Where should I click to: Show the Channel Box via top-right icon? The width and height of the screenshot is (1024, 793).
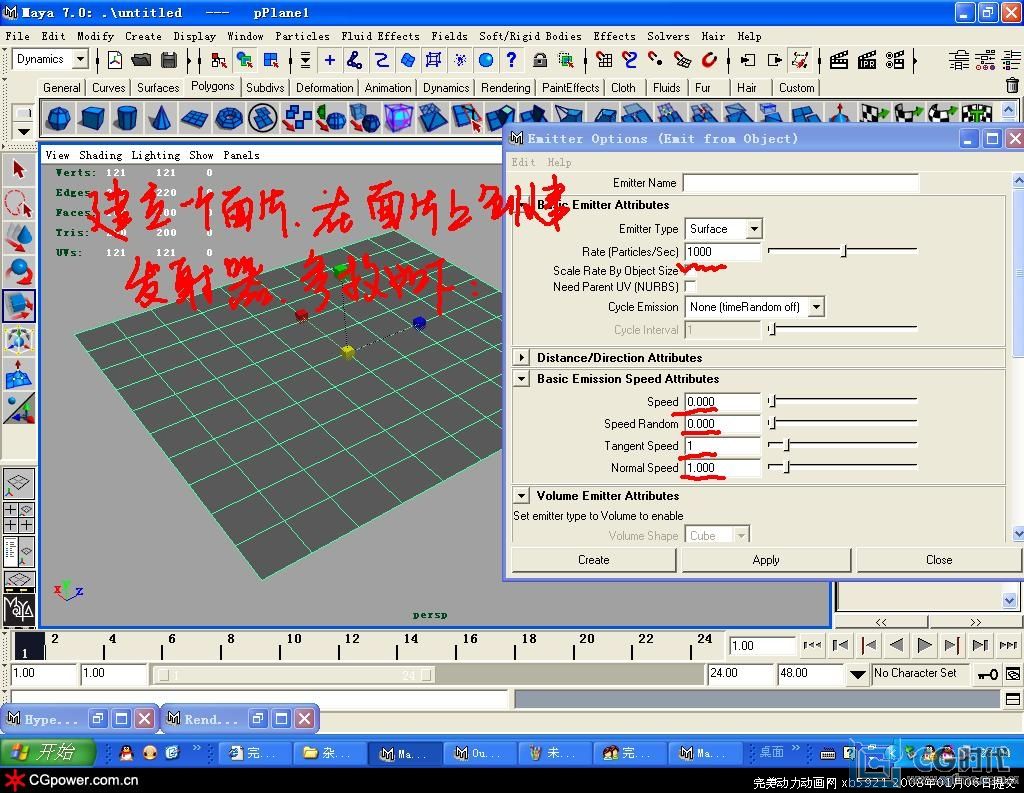point(1012,61)
